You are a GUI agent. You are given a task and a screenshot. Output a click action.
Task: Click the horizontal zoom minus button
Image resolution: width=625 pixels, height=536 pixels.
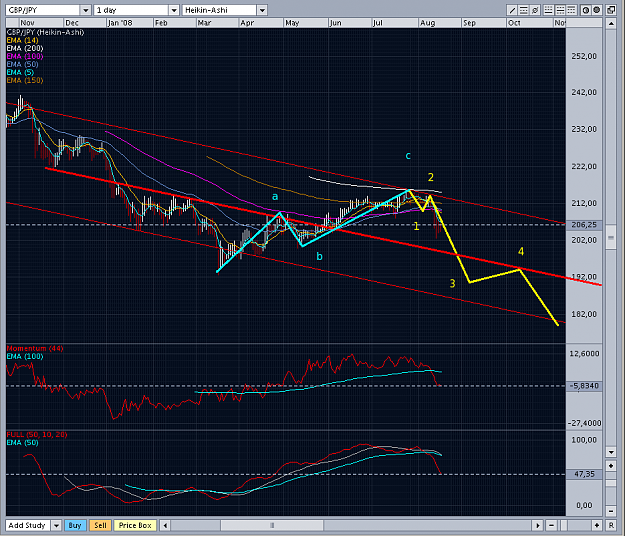(x=551, y=525)
